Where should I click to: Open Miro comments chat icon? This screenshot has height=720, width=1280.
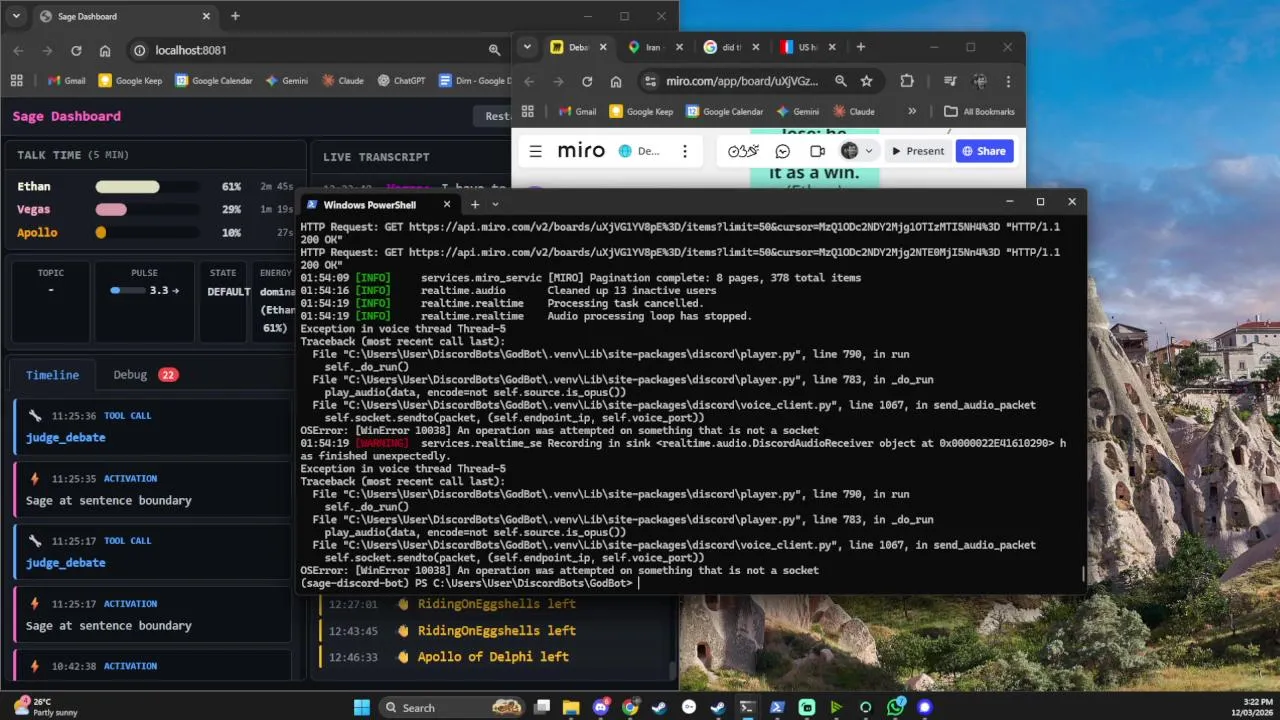tap(783, 151)
